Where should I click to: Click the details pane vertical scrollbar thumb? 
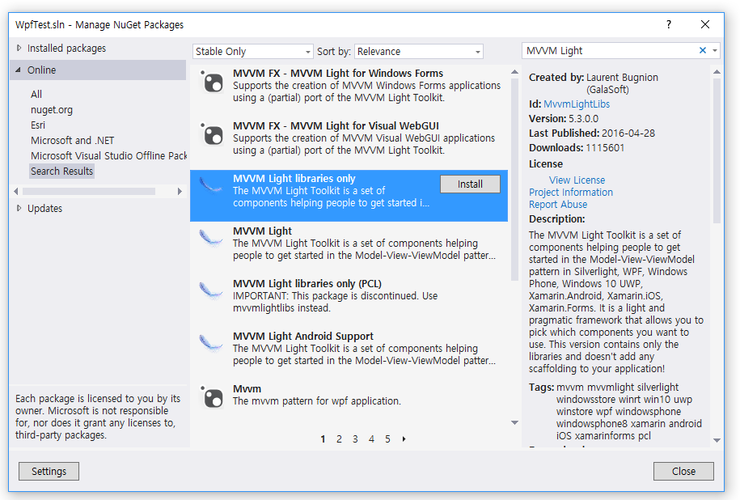(716, 151)
